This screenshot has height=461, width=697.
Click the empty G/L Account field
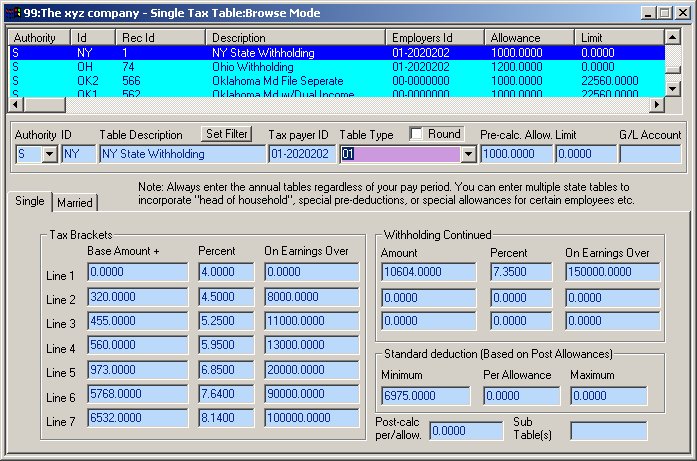[x=648, y=154]
